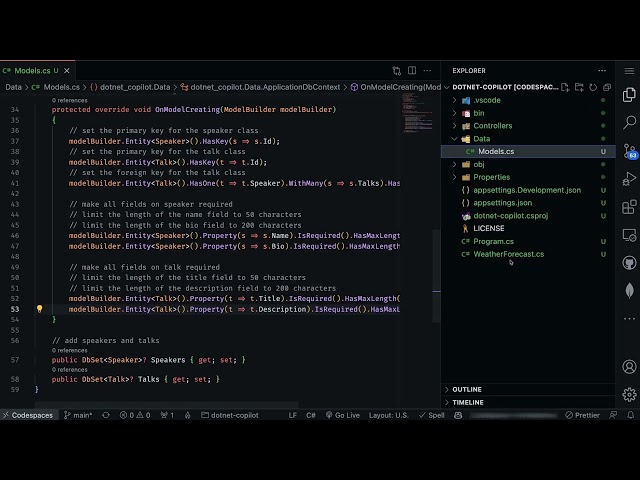This screenshot has width=640, height=480.
Task: Split the editor right
Action: (412, 71)
